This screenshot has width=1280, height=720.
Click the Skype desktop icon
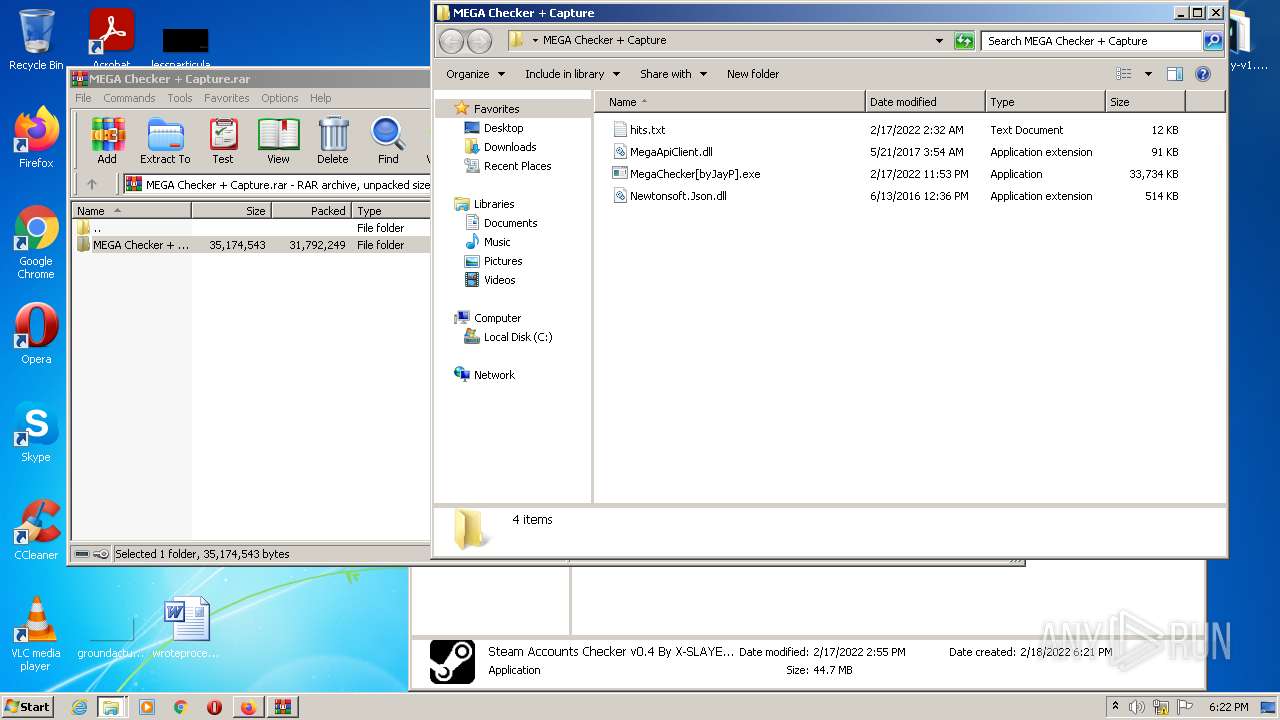click(x=36, y=433)
